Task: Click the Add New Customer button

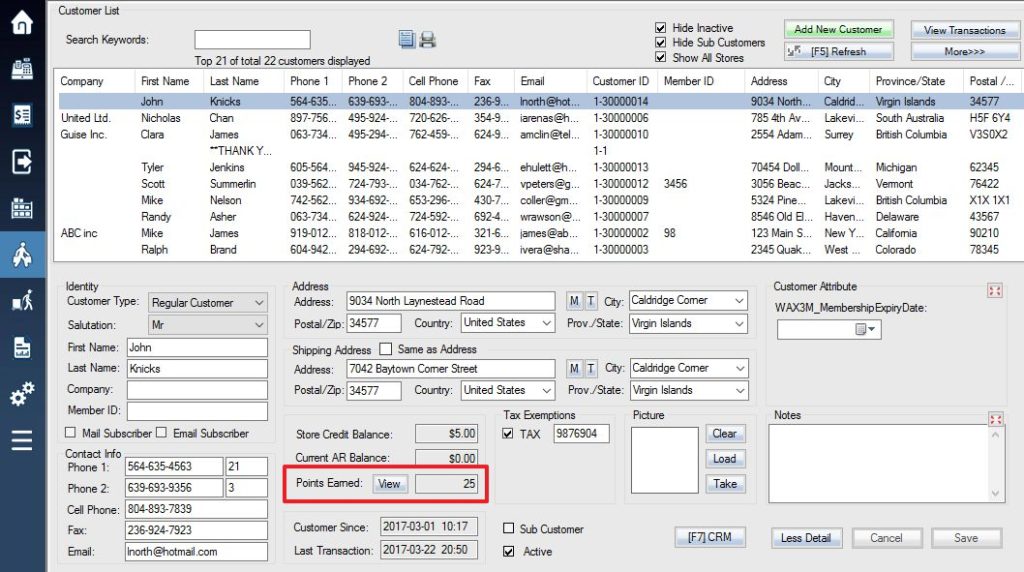Action: pyautogui.click(x=838, y=30)
